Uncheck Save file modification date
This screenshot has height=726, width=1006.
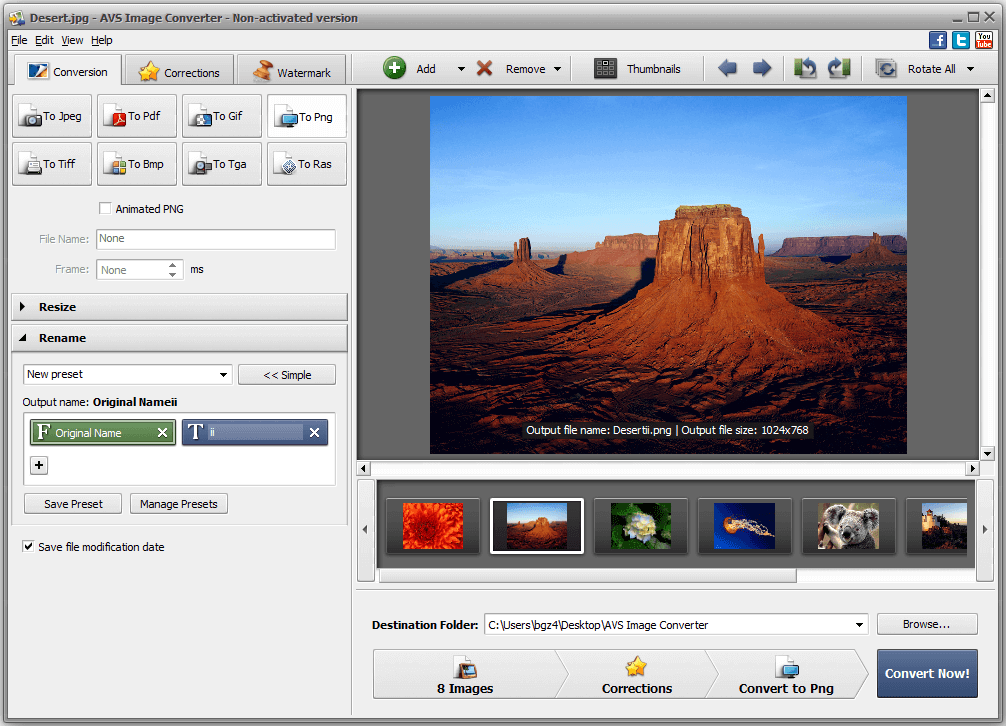click(x=28, y=546)
